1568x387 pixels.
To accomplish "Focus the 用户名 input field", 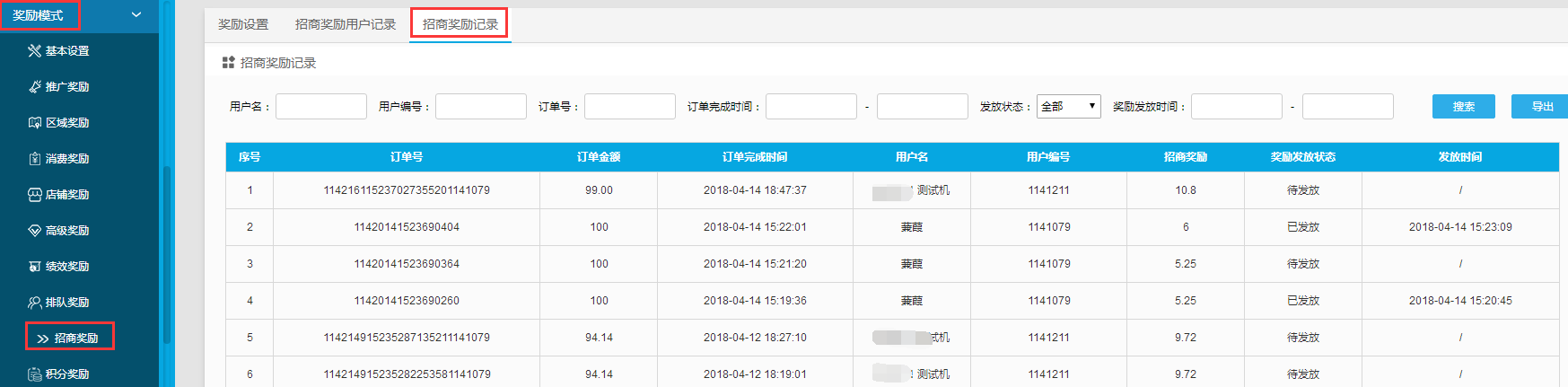I will coord(321,106).
